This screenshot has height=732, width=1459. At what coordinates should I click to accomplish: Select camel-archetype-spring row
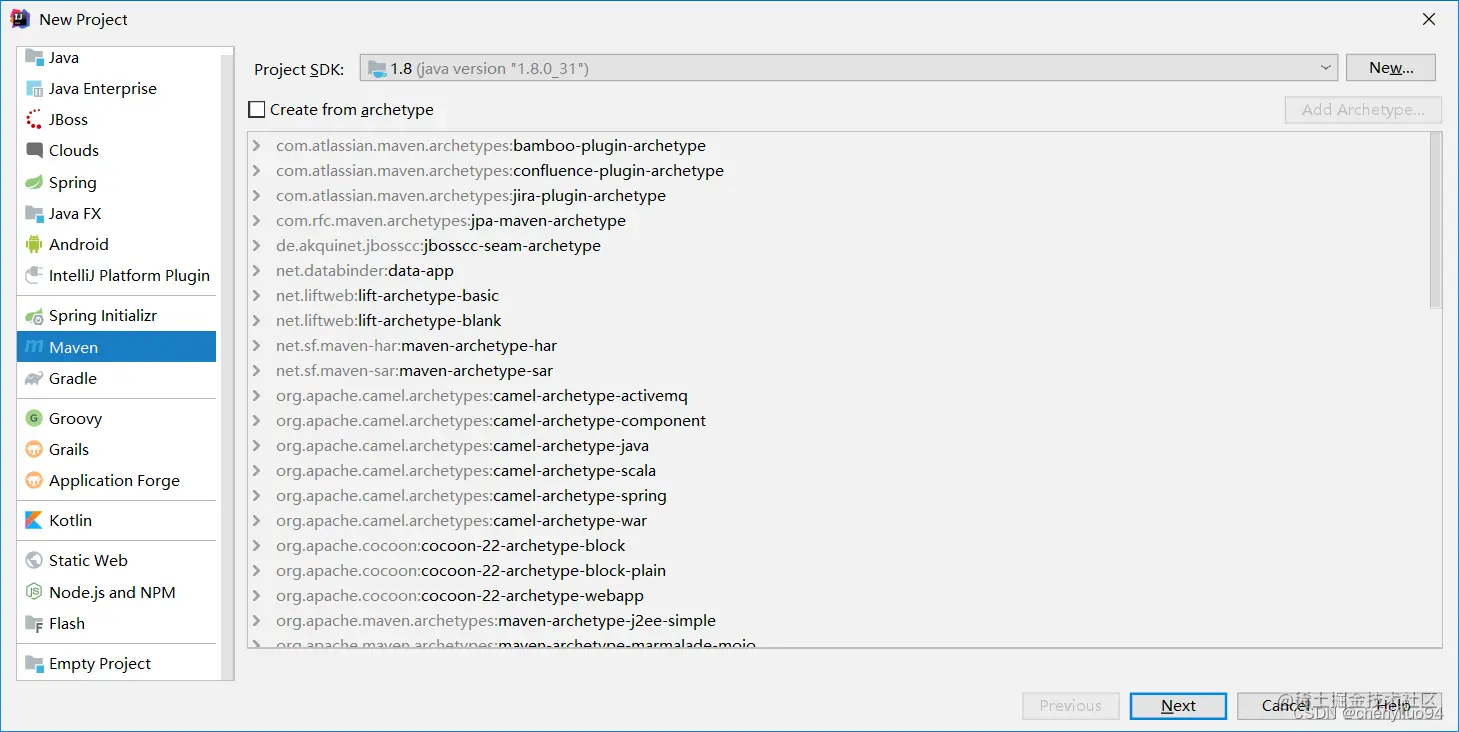[838, 496]
